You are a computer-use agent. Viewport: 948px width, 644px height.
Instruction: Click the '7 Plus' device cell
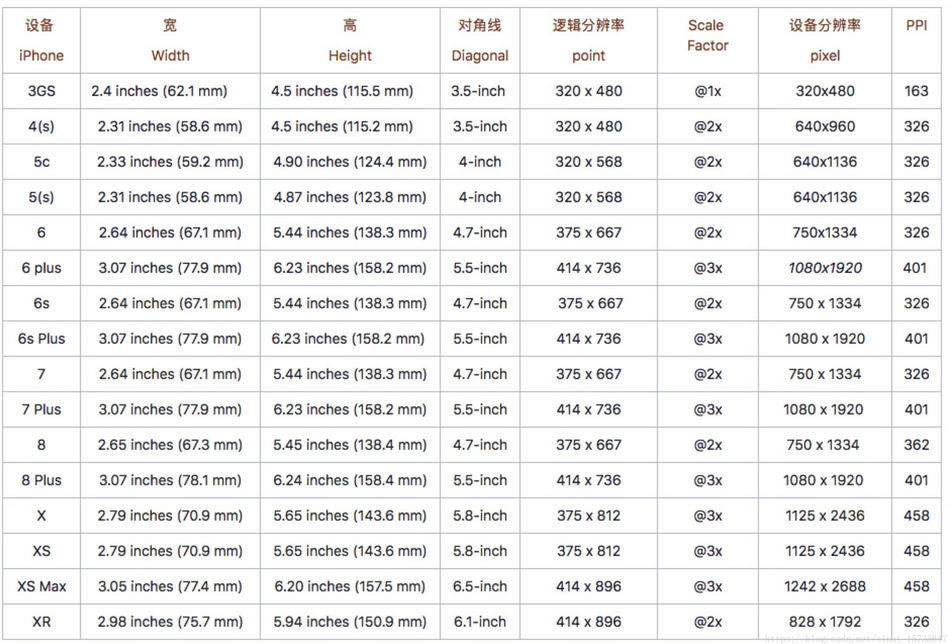coord(41,409)
